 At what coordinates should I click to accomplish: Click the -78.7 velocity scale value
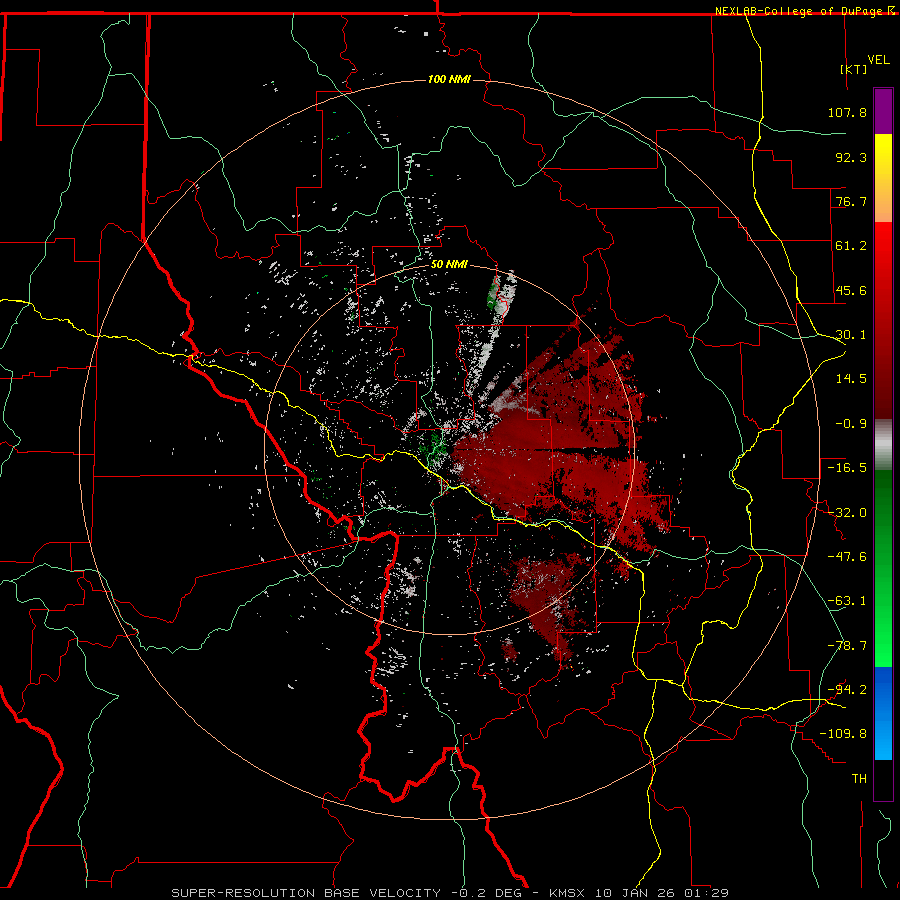point(847,646)
